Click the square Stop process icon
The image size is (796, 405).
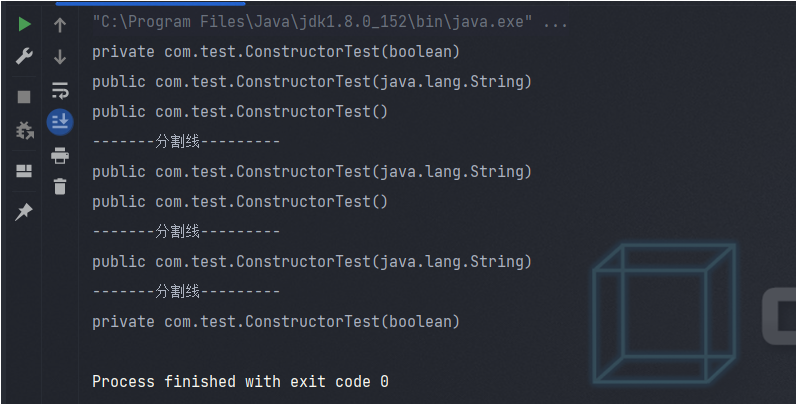[24, 97]
